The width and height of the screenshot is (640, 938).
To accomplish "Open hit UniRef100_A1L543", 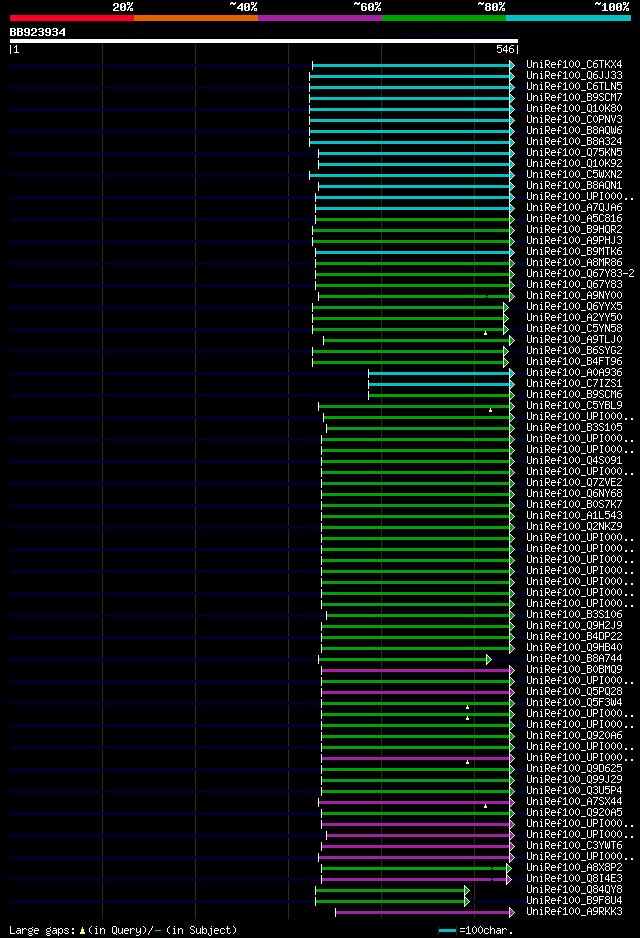I will pyautogui.click(x=574, y=515).
